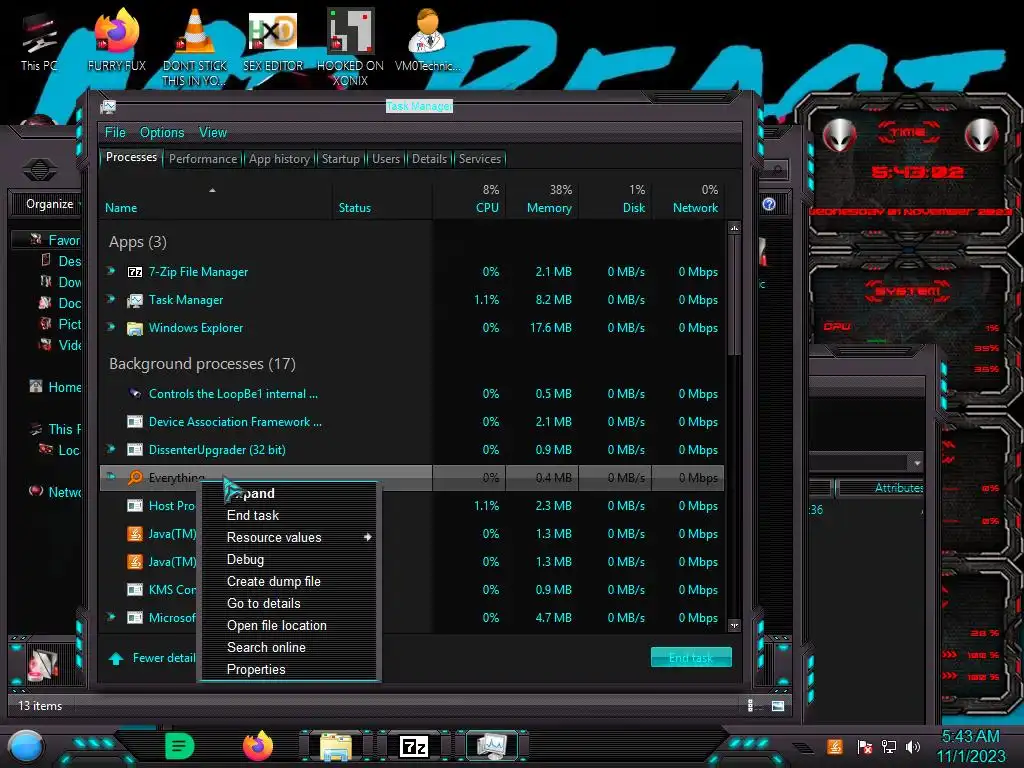Screen dimensions: 1024x768
Task: Select the 7-Zip File Manager process icon
Action: (x=135, y=272)
